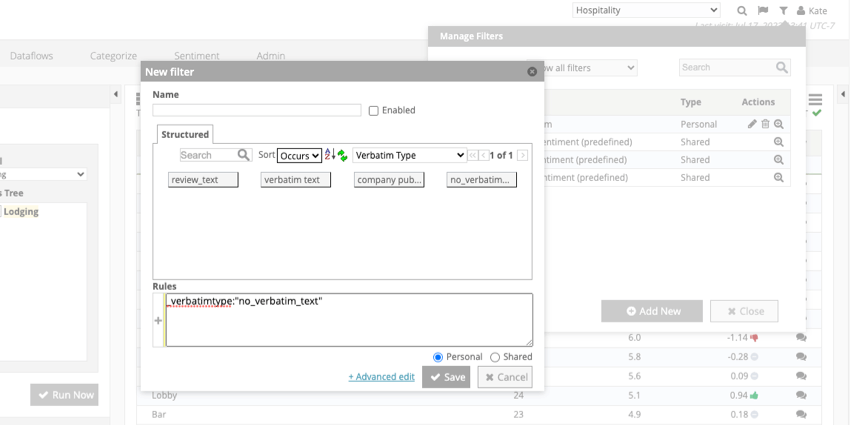This screenshot has width=850, height=425.
Task: Click the thumbs-up icon beside 0.94
Action: 754,395
